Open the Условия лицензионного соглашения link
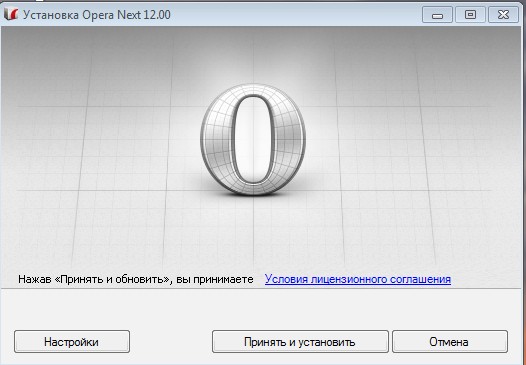The width and height of the screenshot is (526, 365). point(358,279)
